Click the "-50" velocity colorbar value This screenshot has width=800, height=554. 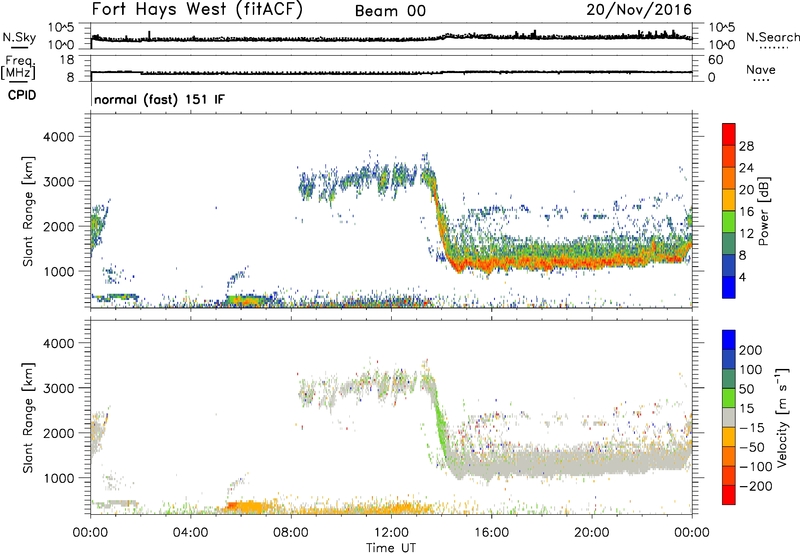point(752,447)
